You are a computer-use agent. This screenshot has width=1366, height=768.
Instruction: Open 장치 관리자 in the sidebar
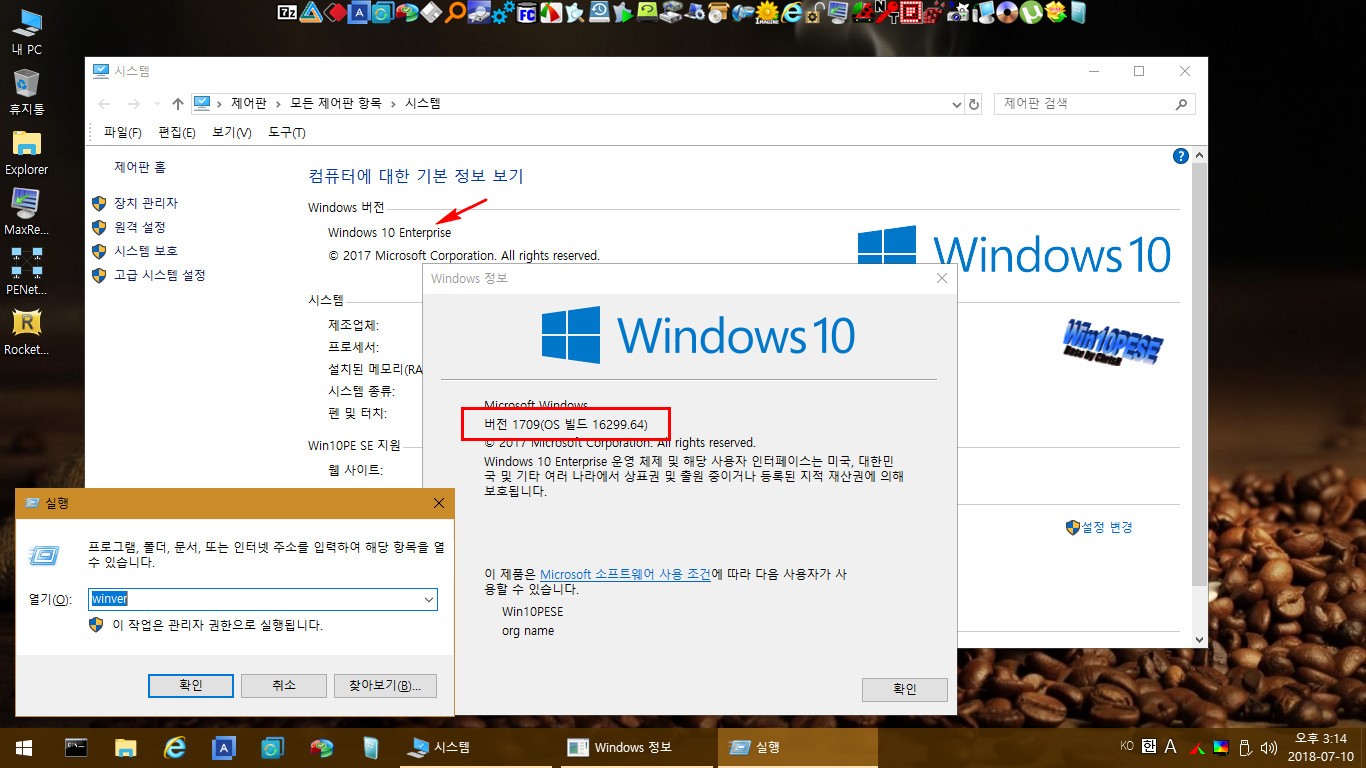pos(145,203)
